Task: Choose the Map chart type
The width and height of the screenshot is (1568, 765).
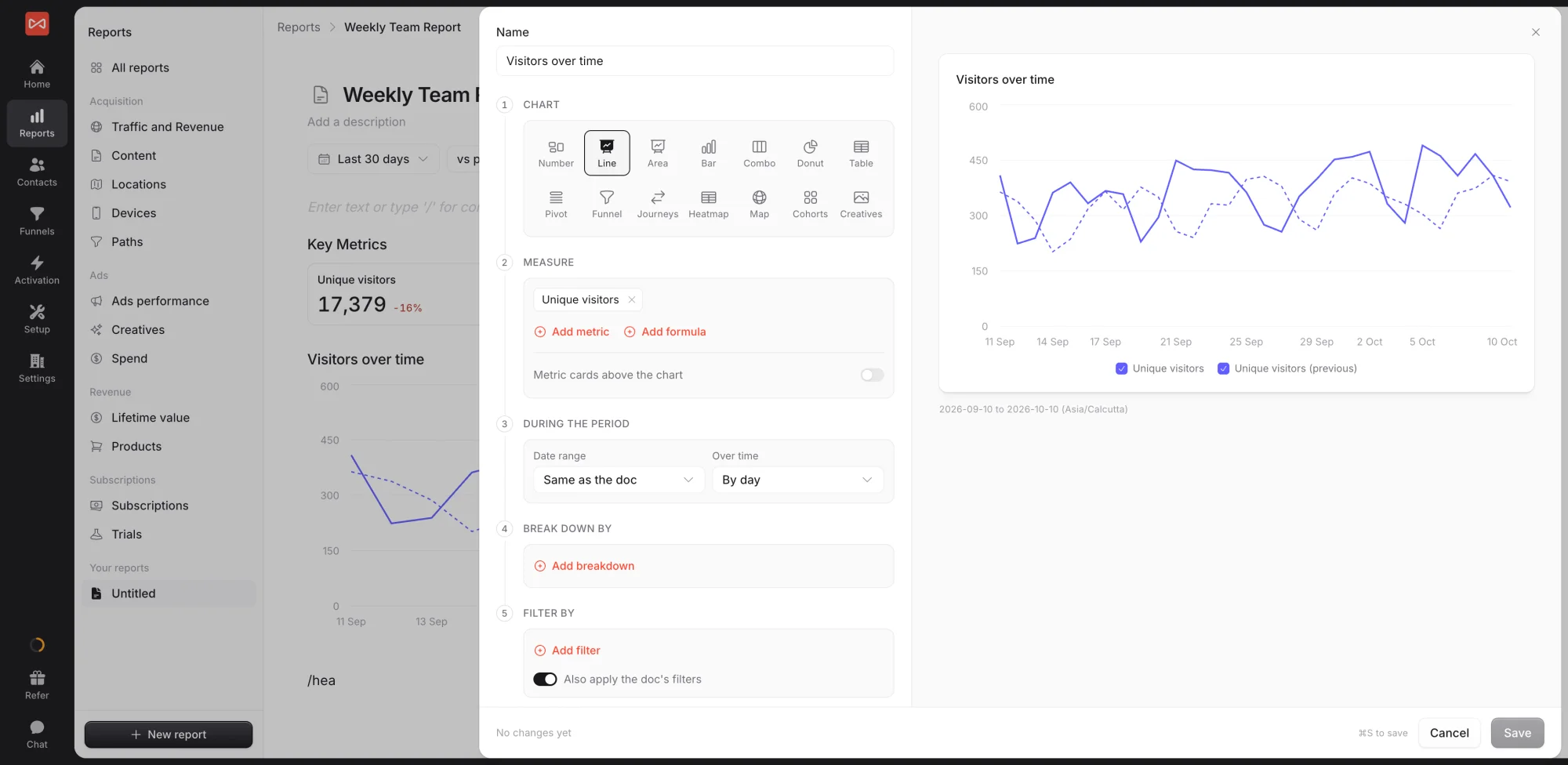Action: [759, 204]
